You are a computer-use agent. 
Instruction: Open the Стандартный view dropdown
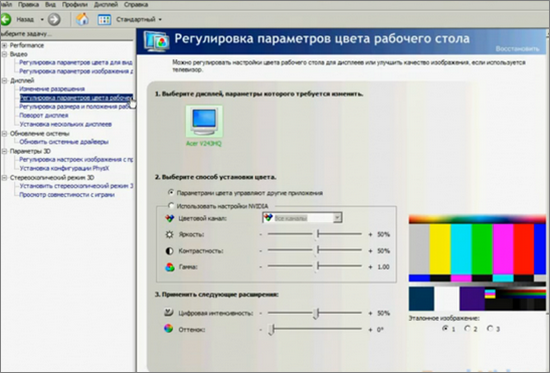[139, 19]
